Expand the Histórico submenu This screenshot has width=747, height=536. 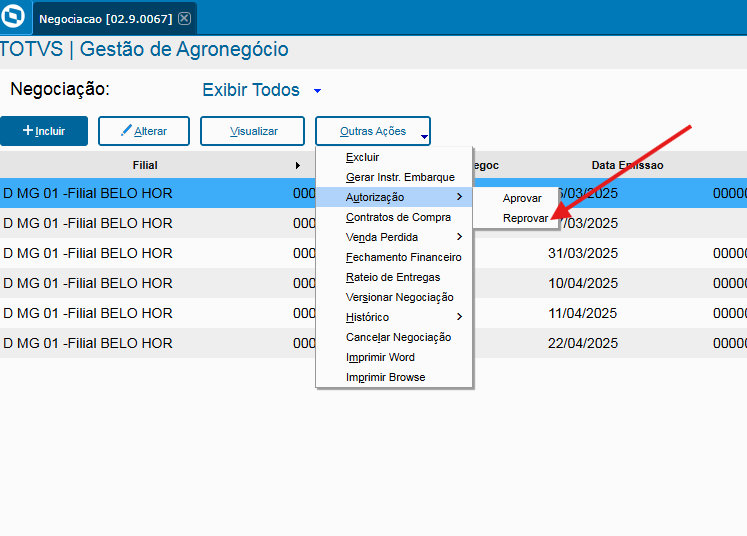tap(394, 317)
